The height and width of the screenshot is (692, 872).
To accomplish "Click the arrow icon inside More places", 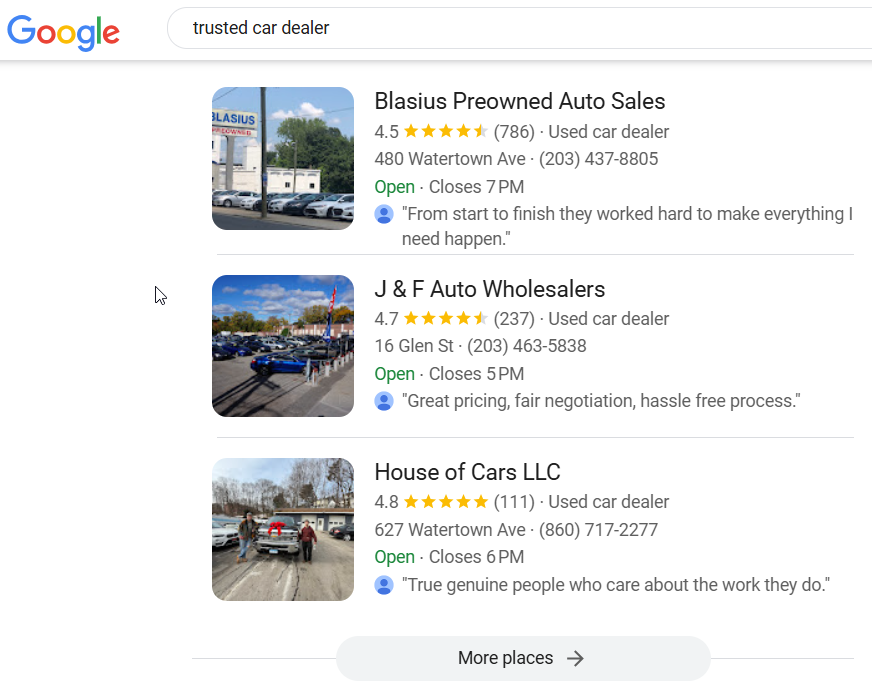I will tap(575, 658).
